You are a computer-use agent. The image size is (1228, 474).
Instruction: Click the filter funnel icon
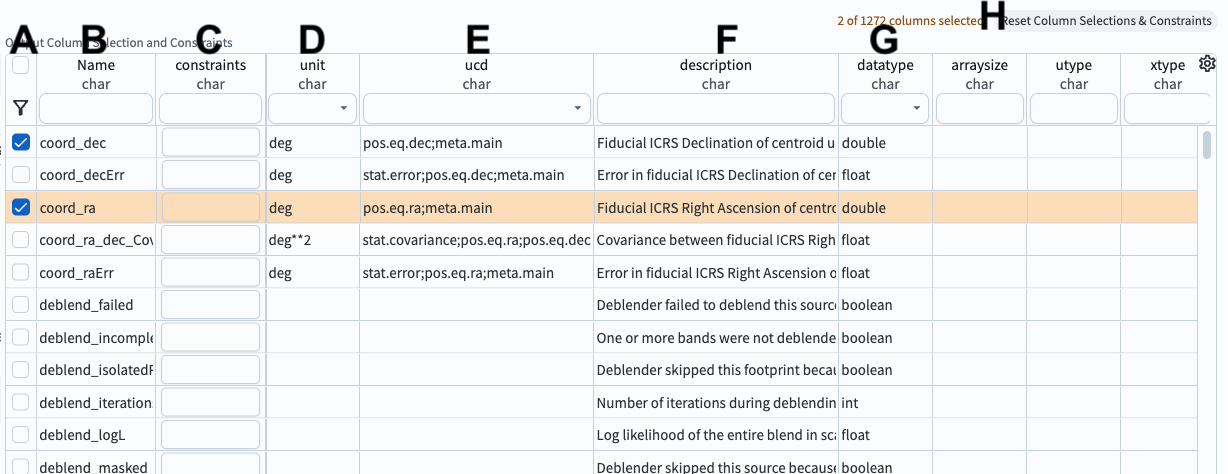click(x=20, y=107)
